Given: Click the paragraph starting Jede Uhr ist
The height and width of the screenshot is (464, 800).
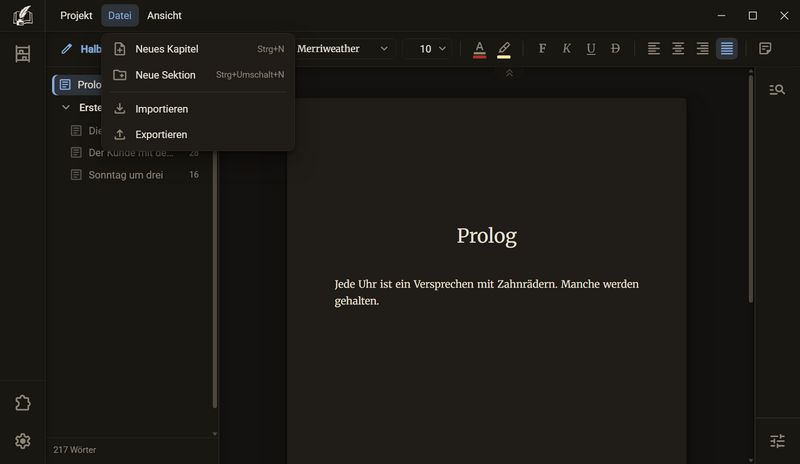Looking at the screenshot, I should pyautogui.click(x=486, y=292).
